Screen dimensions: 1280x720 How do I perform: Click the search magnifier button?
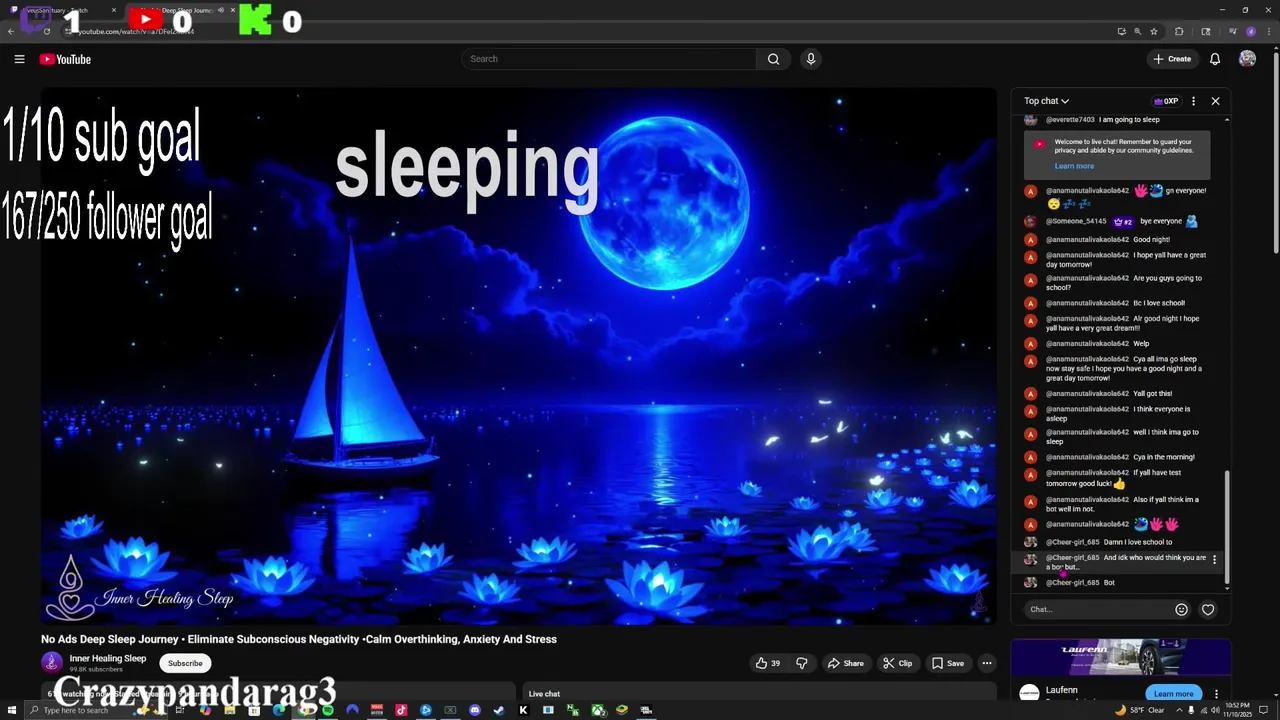tap(773, 59)
